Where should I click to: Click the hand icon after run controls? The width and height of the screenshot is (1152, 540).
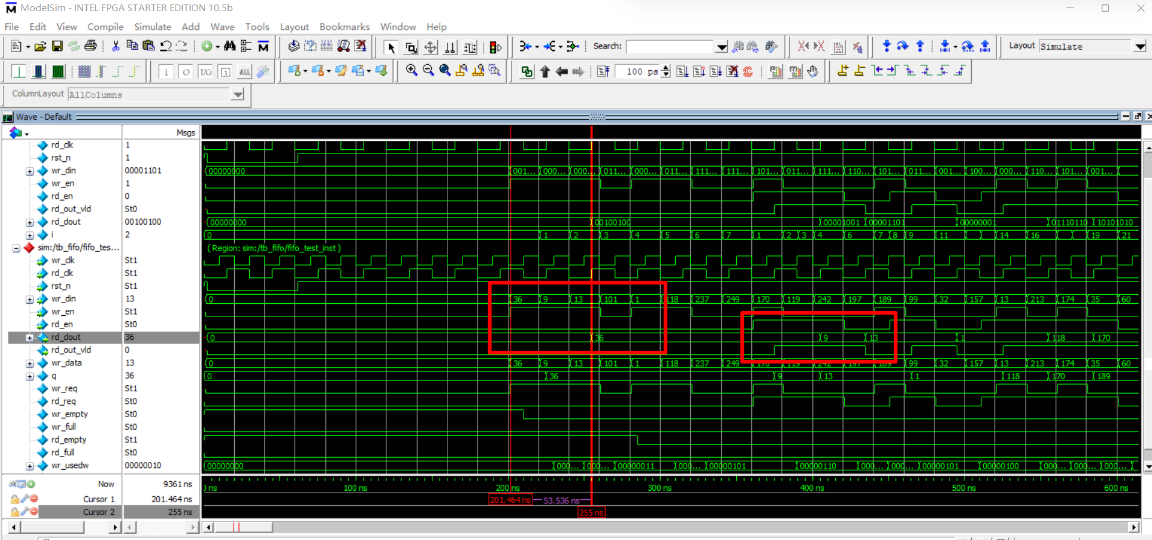813,71
